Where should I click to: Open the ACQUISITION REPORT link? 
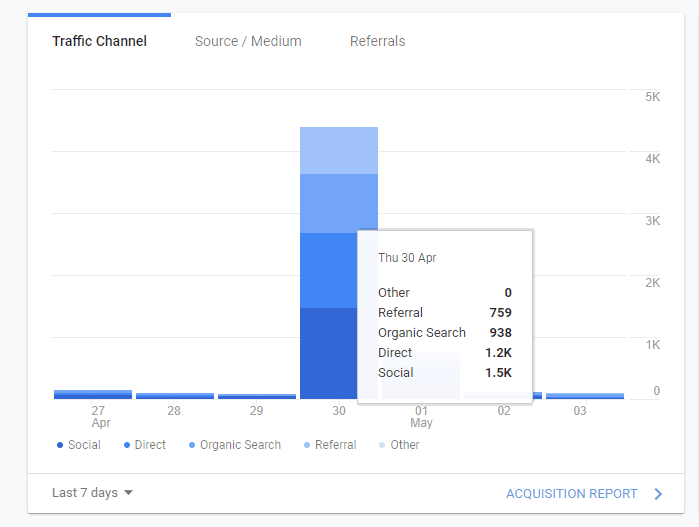coord(572,494)
